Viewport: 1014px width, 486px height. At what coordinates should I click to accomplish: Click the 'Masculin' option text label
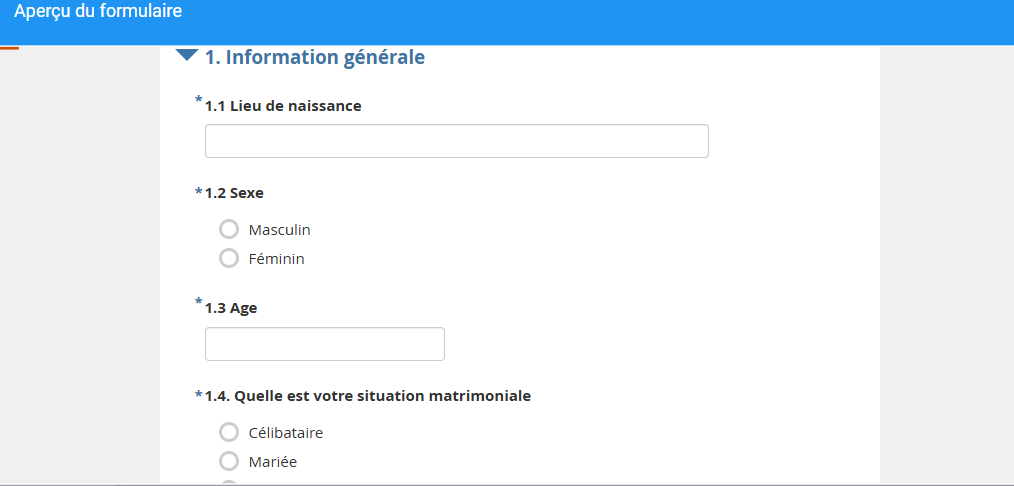(280, 229)
